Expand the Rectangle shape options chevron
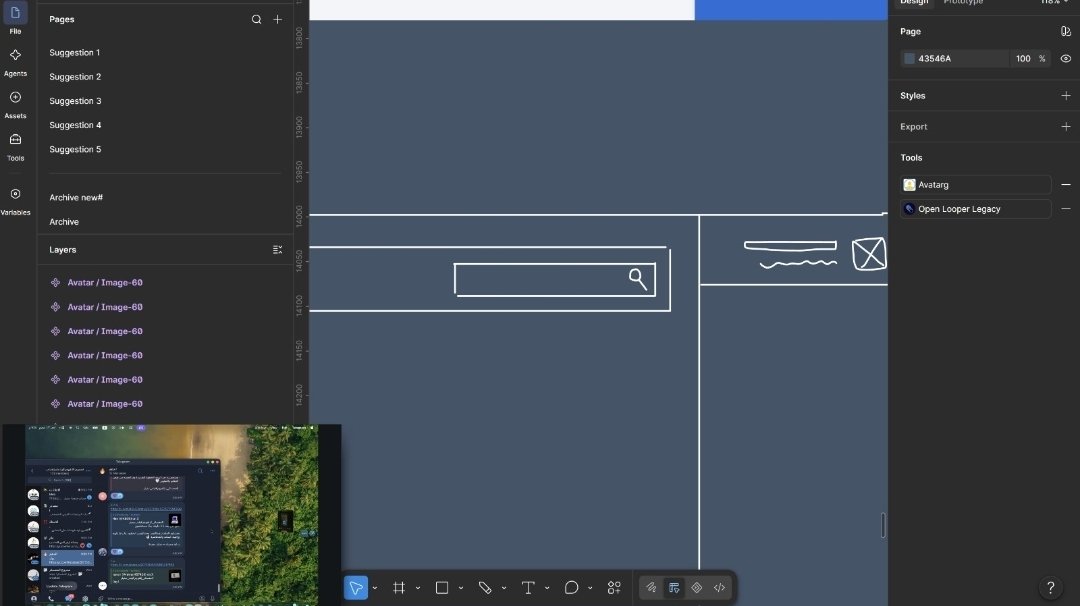 (461, 588)
